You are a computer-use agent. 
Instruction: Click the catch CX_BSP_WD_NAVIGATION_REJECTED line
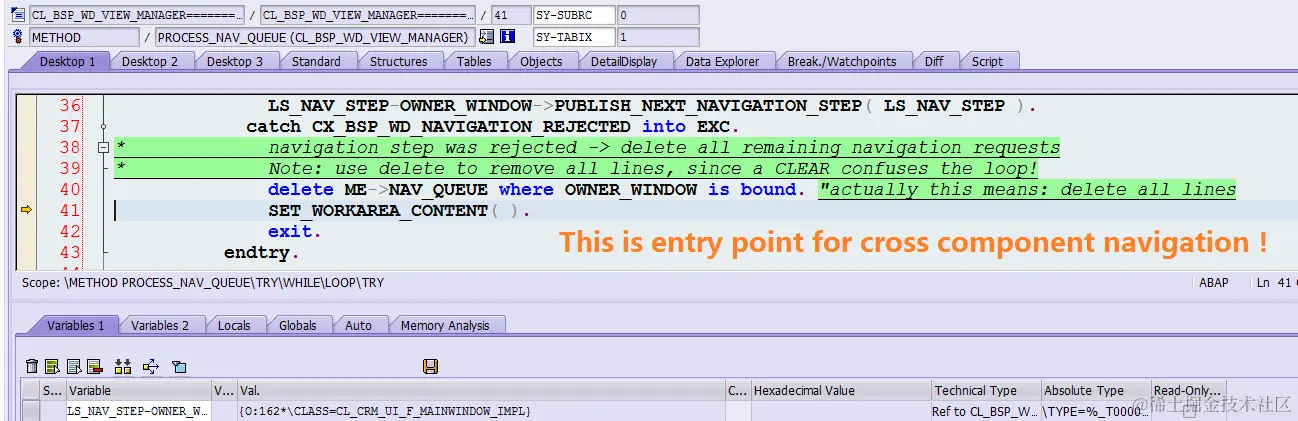pyautogui.click(x=492, y=126)
